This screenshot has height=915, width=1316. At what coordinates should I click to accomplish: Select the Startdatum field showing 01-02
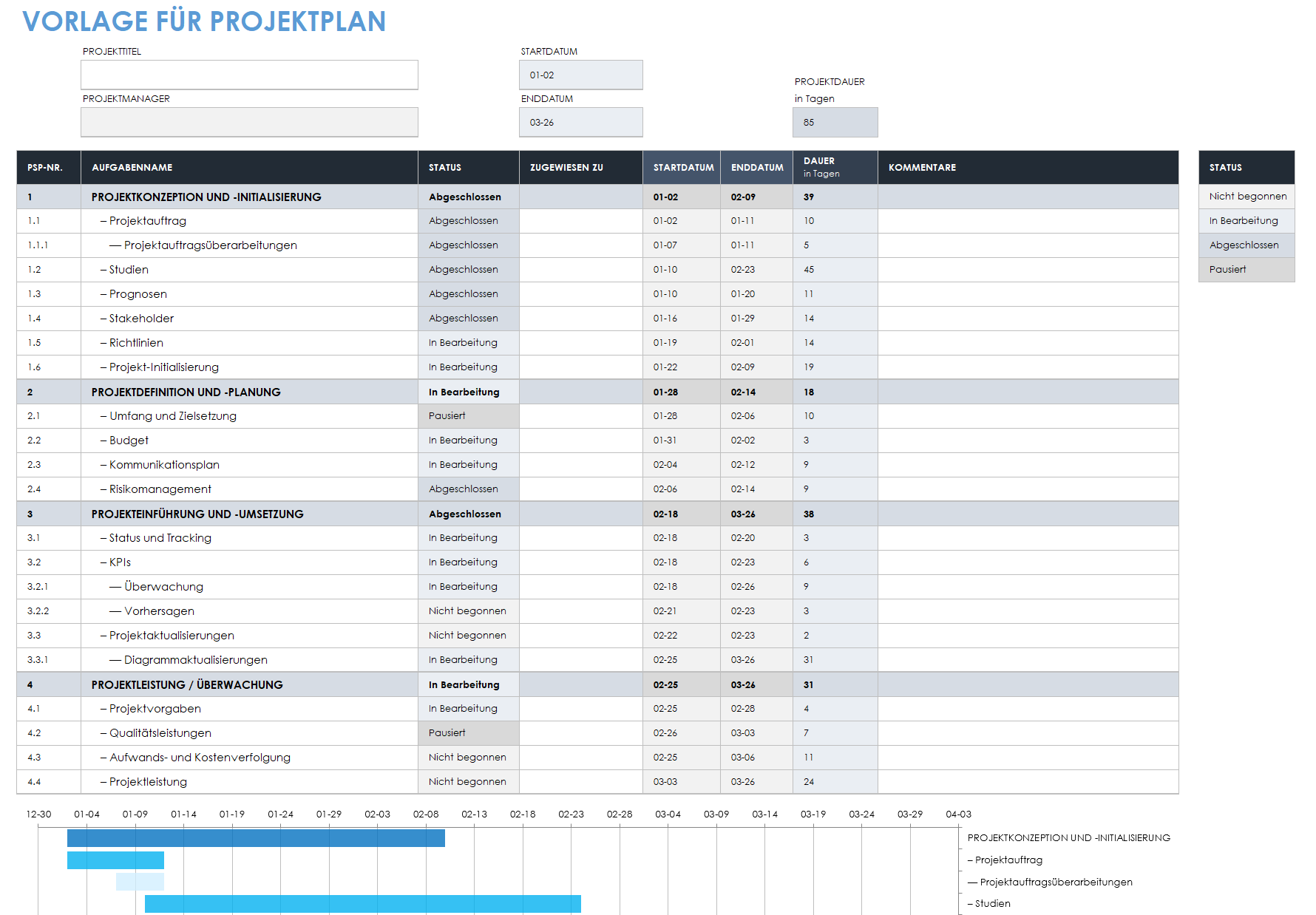[x=581, y=75]
